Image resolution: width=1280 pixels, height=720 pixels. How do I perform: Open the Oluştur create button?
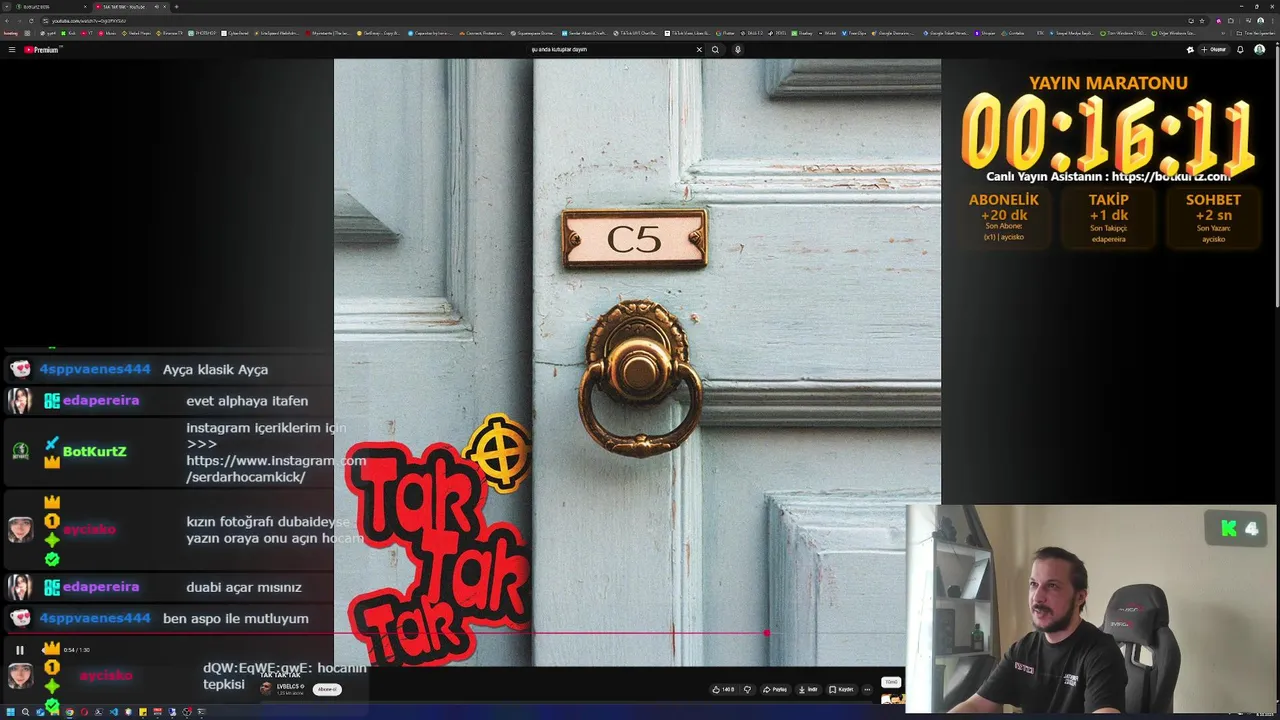pos(1213,49)
